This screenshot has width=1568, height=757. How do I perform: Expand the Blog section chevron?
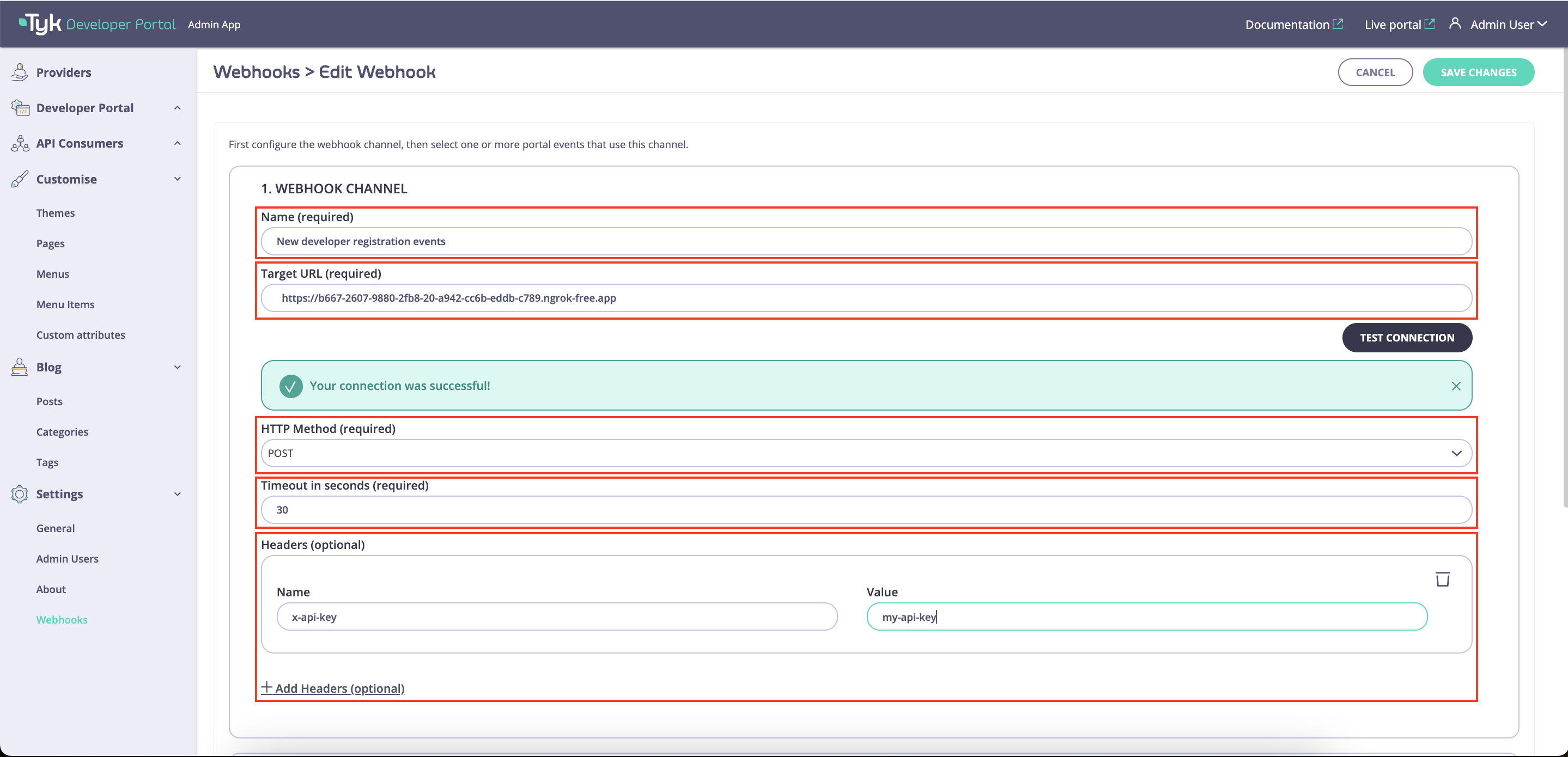[x=177, y=367]
